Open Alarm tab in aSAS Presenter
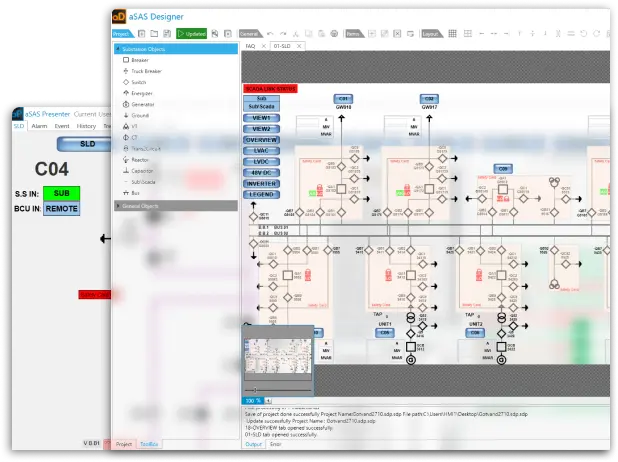This screenshot has height=462, width=618. pyautogui.click(x=39, y=126)
